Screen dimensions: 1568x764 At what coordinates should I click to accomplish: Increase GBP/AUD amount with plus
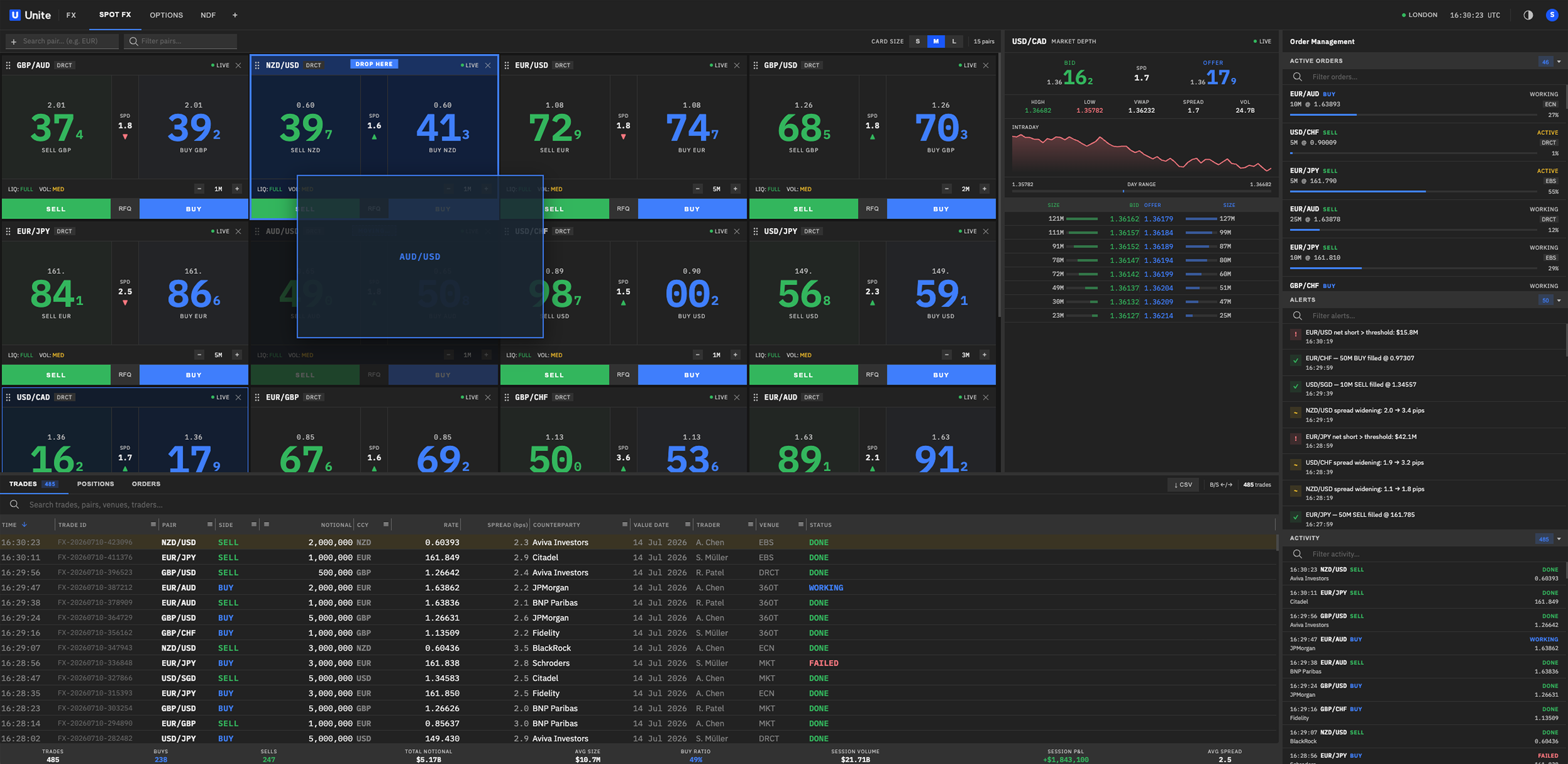237,189
